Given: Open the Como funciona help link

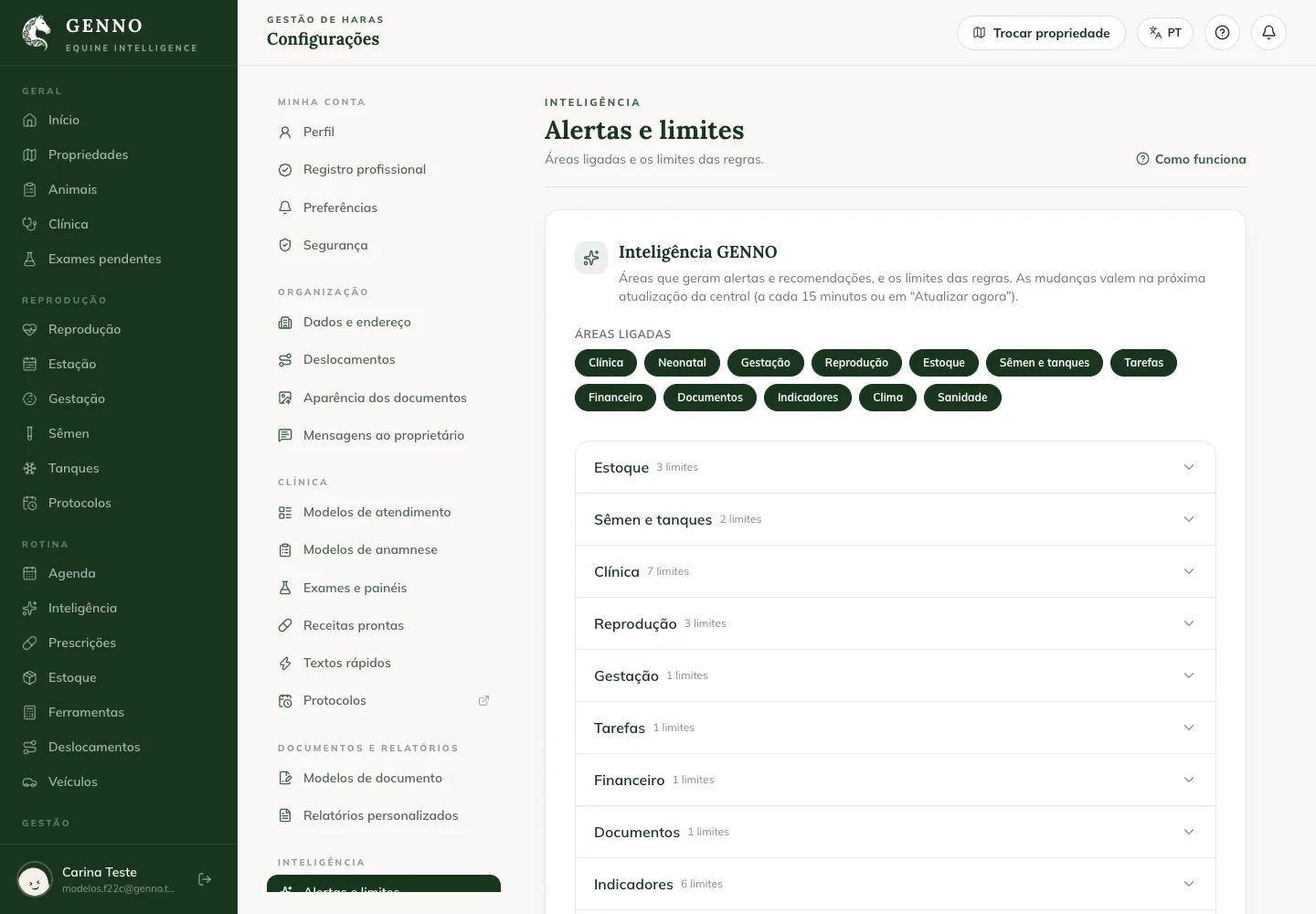Looking at the screenshot, I should point(1191,159).
